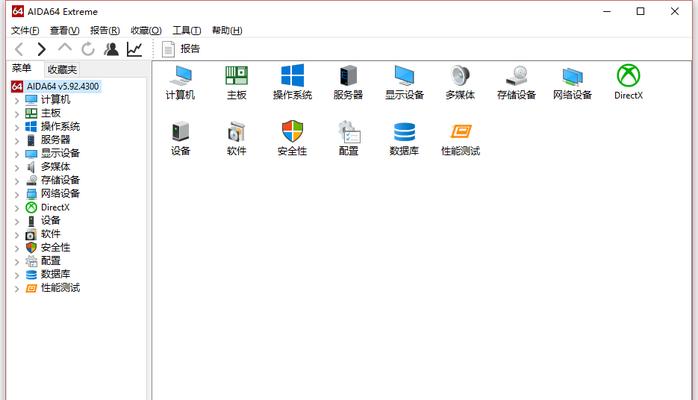Switch to the 菜单 tab
The height and width of the screenshot is (400, 698).
click(x=21, y=69)
